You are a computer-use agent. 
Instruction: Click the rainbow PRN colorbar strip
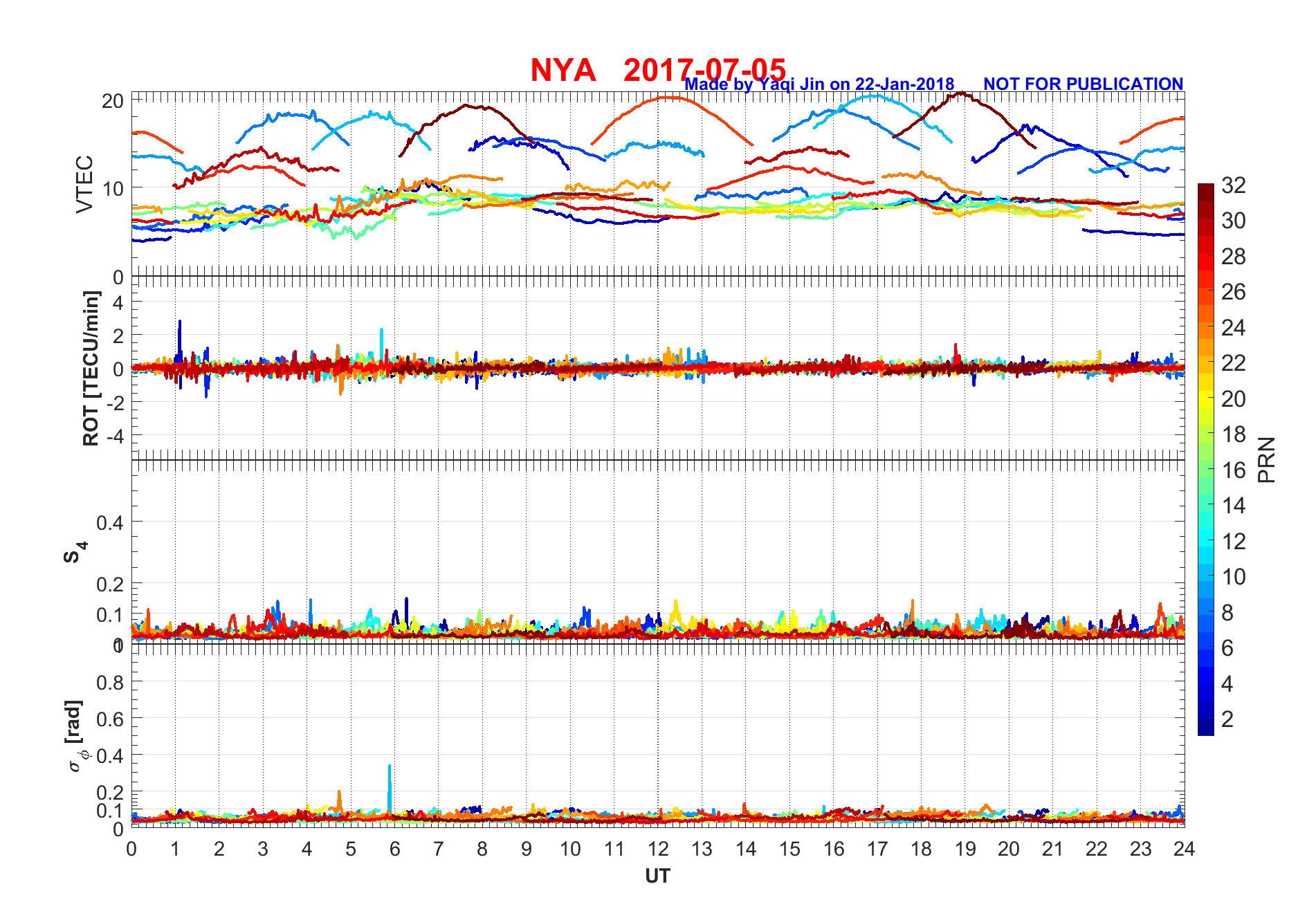pos(1205,459)
